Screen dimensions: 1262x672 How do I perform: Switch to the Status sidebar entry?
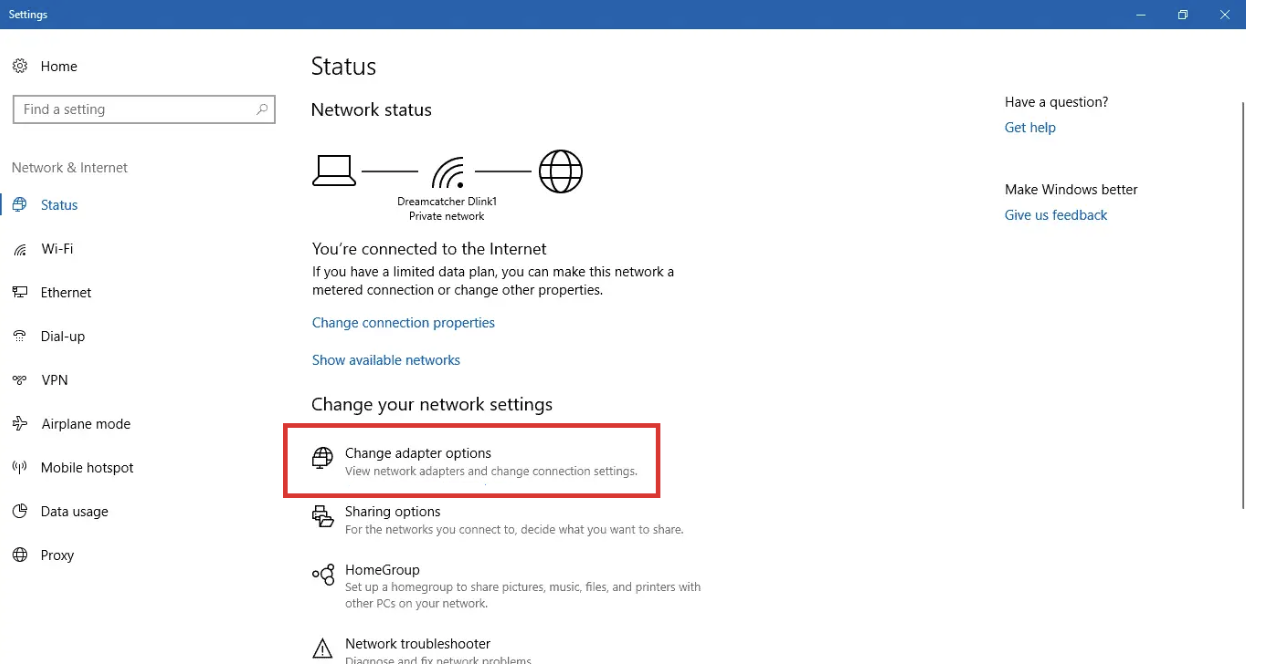pyautogui.click(x=58, y=204)
